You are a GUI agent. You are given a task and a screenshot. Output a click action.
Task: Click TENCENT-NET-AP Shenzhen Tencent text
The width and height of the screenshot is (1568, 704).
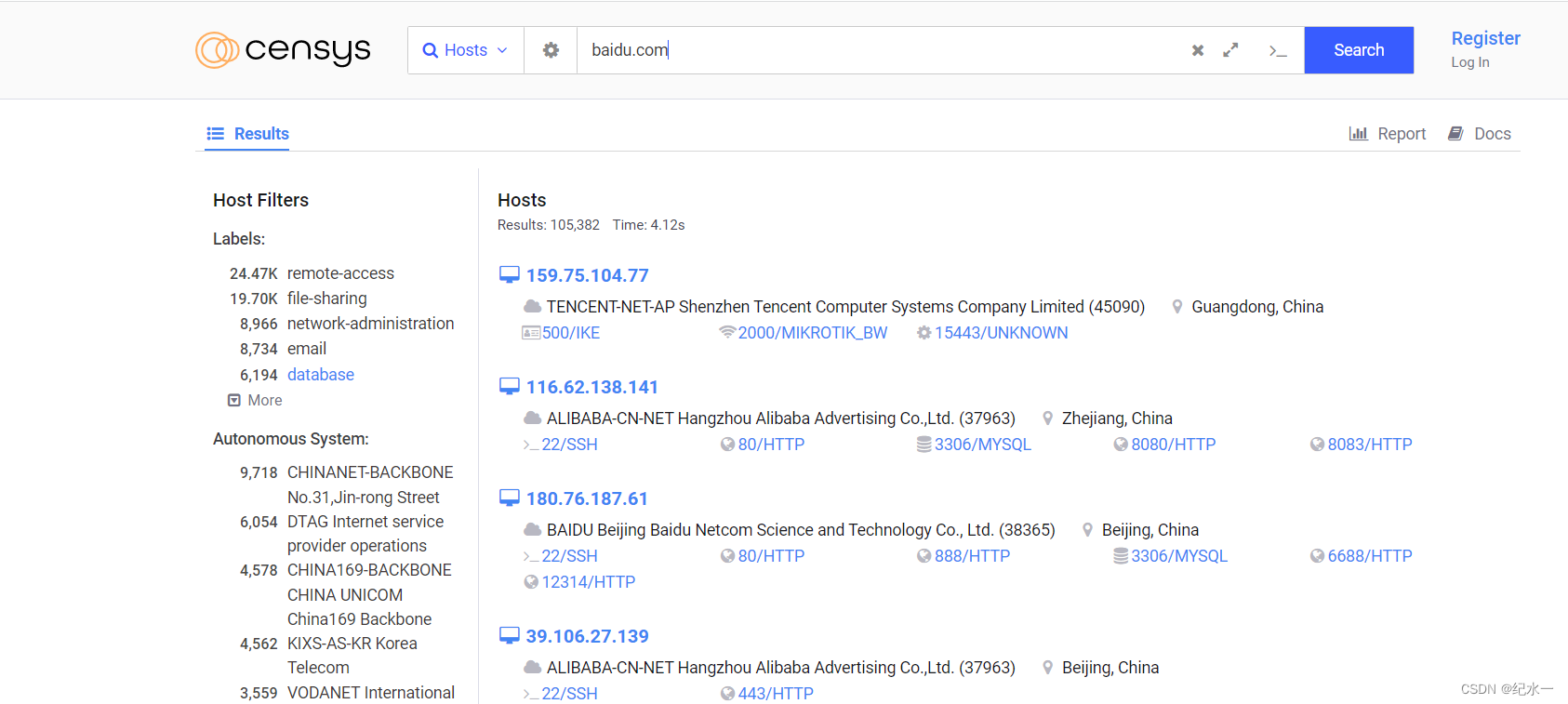pos(845,307)
